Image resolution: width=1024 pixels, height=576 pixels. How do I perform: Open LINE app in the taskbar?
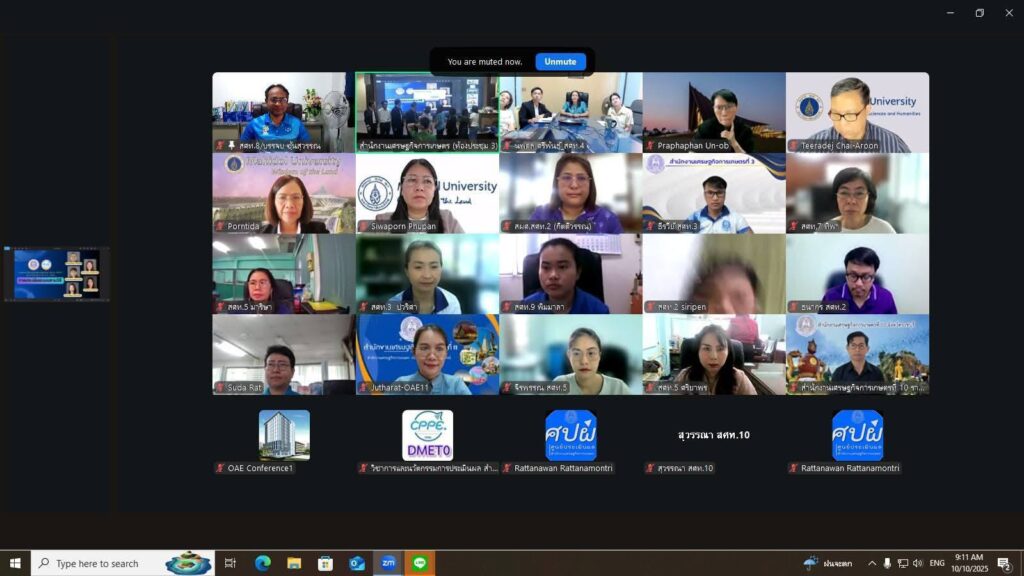[419, 563]
